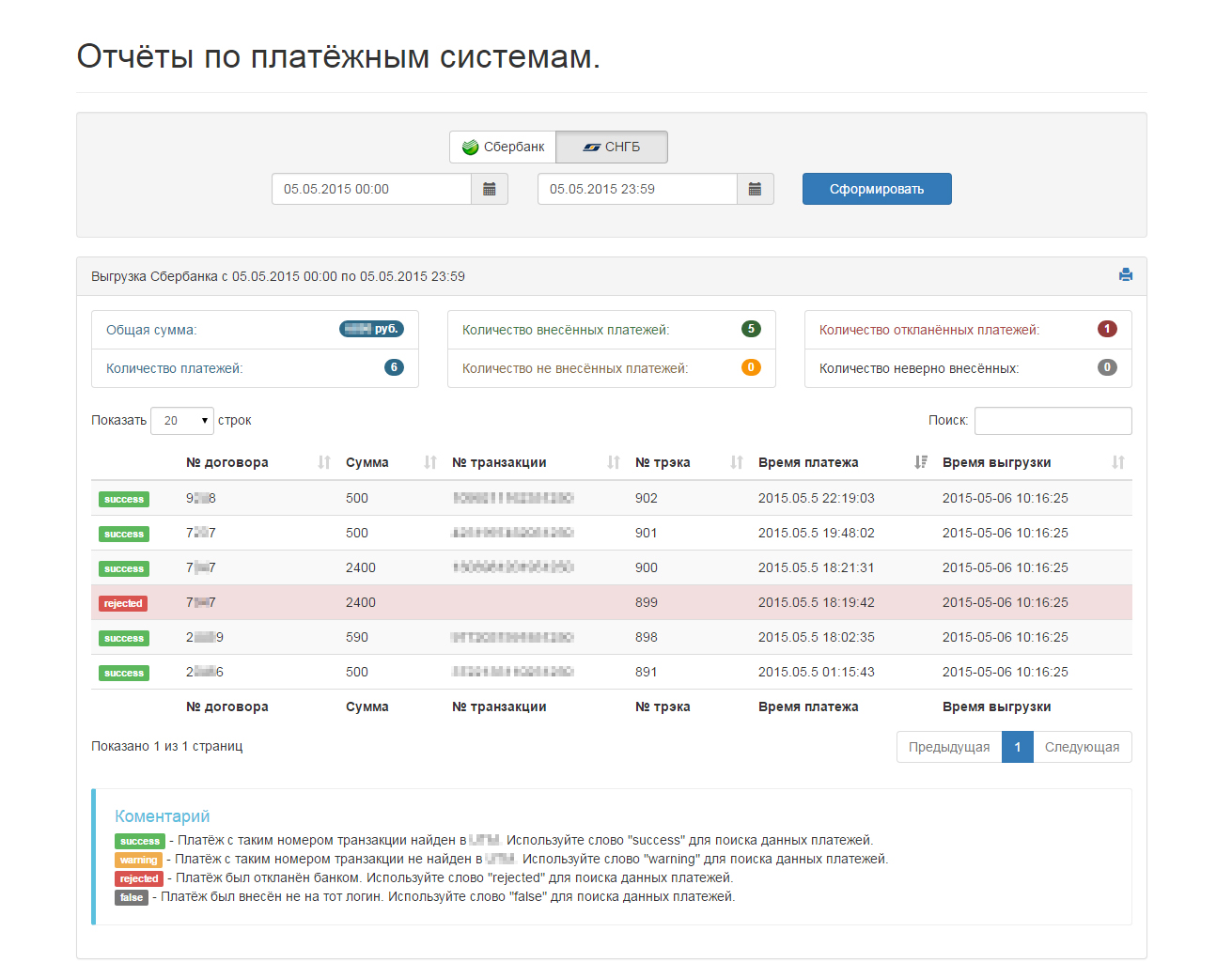Sort by Время платежа column
This screenshot has height=978, width=1232.
coord(843,462)
